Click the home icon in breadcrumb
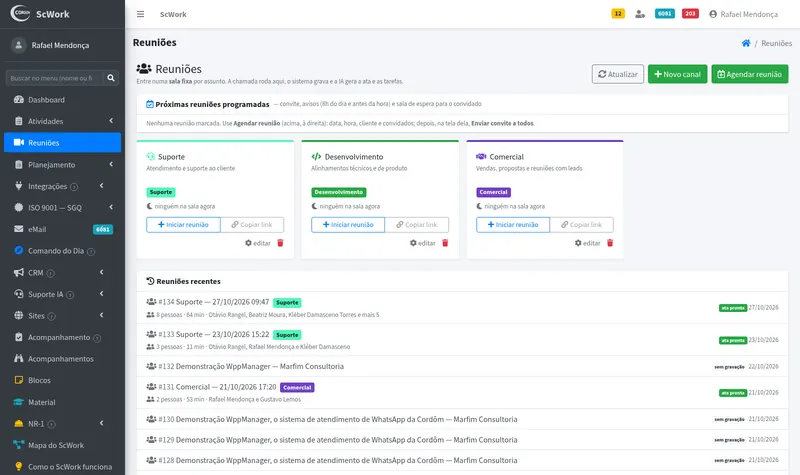The image size is (800, 475). [x=746, y=43]
